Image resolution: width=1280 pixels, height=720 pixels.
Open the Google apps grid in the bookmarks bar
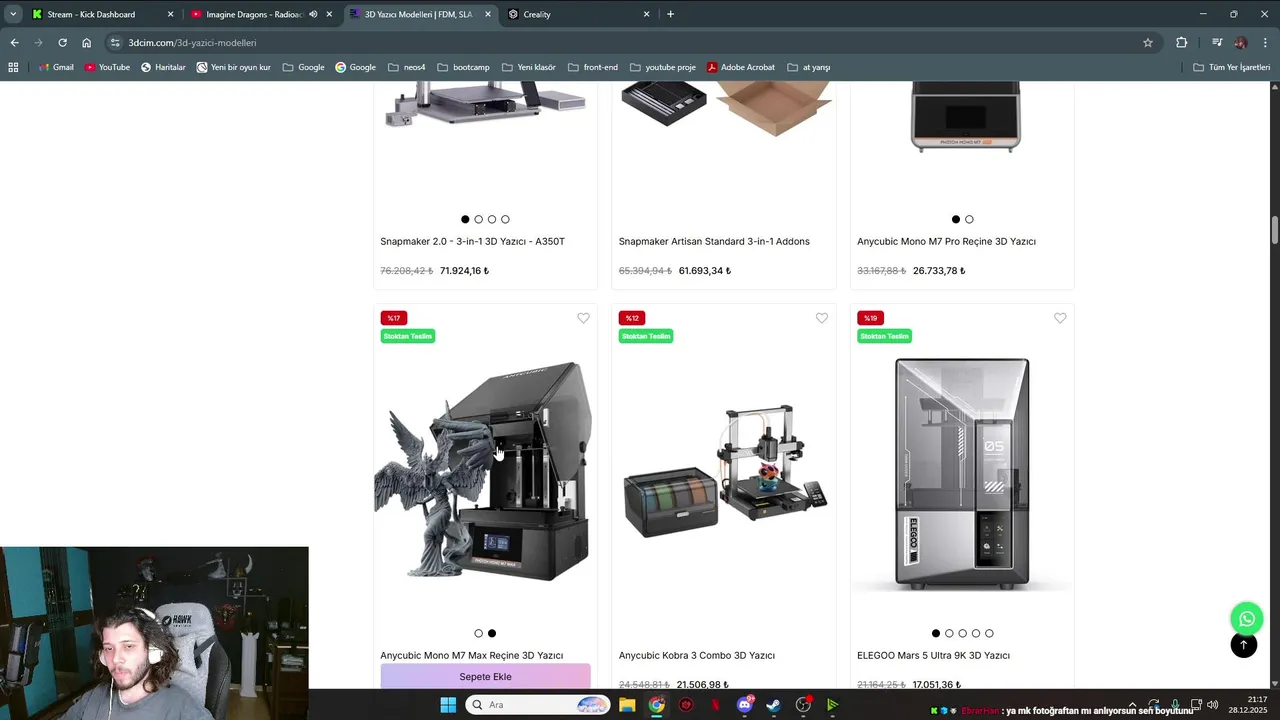point(13,67)
